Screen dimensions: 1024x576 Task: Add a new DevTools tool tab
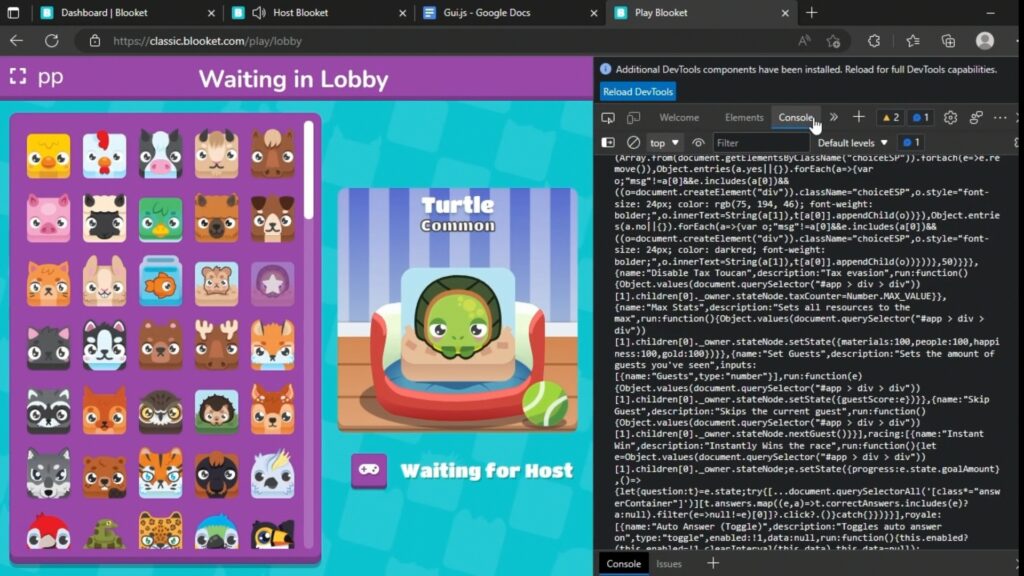coord(859,118)
